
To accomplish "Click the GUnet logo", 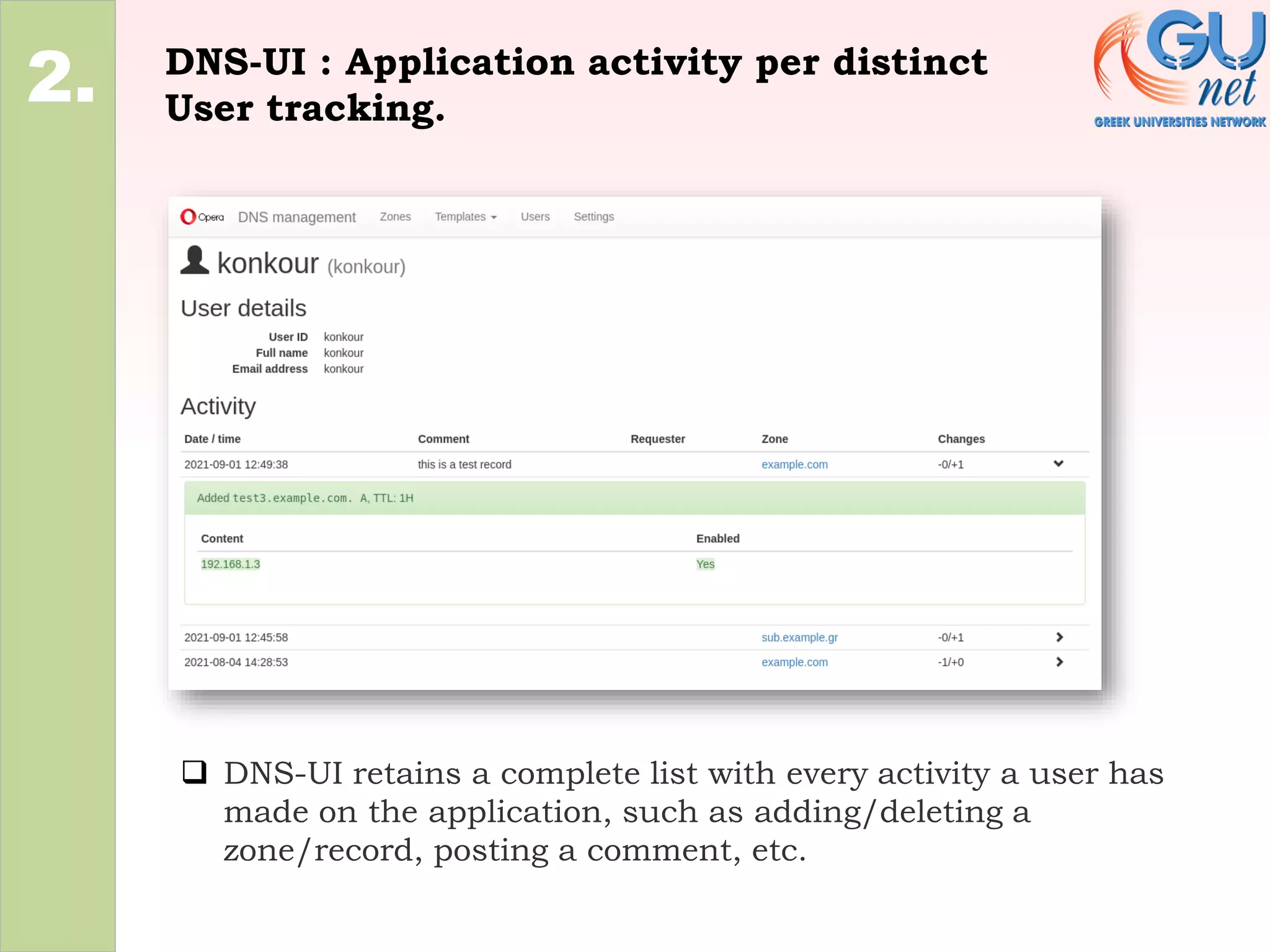I will point(1180,68).
